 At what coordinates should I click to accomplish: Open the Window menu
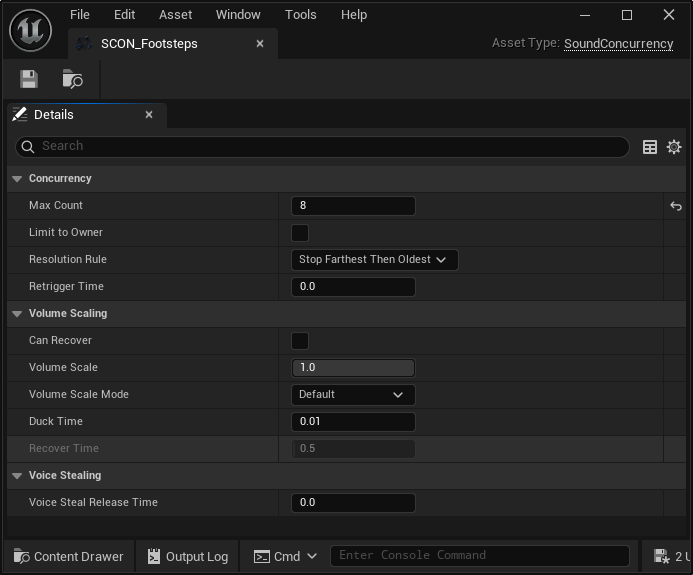tap(238, 15)
